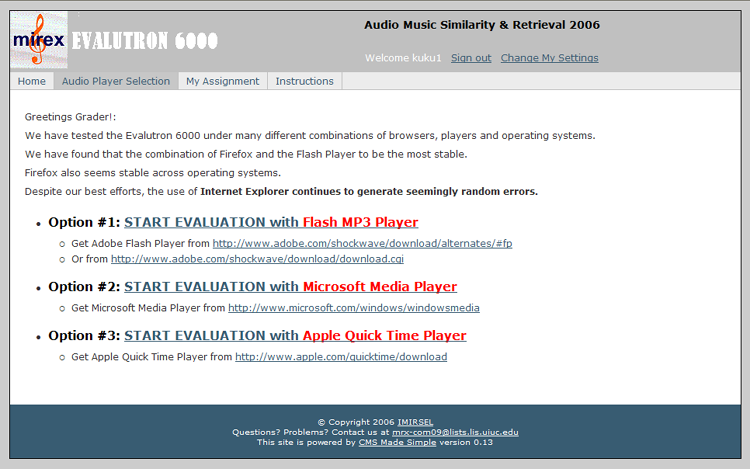The height and width of the screenshot is (469, 750).
Task: Start evaluation with Apple Quick Time Player
Action: (x=295, y=336)
